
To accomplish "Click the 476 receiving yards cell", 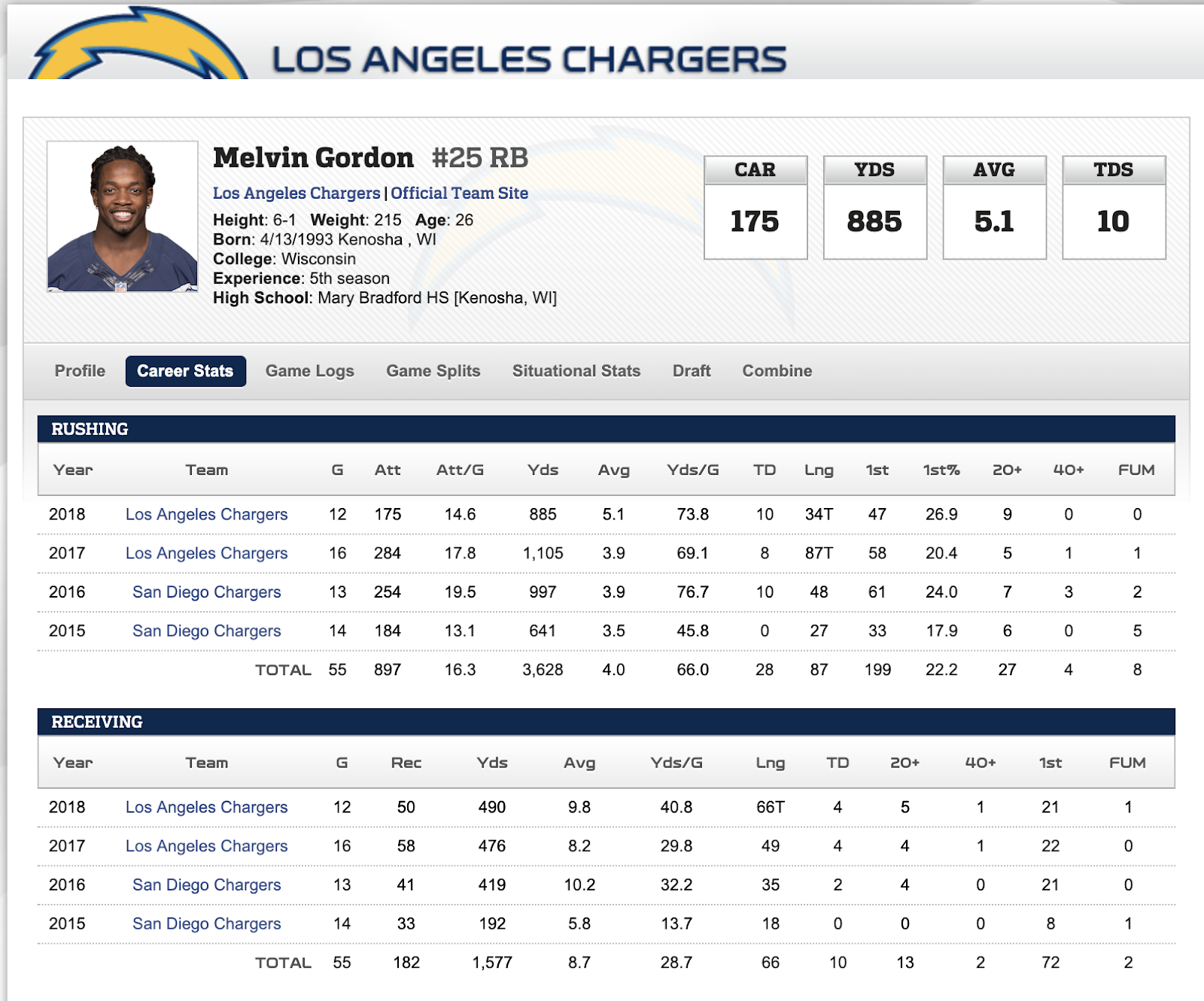I will (x=492, y=847).
